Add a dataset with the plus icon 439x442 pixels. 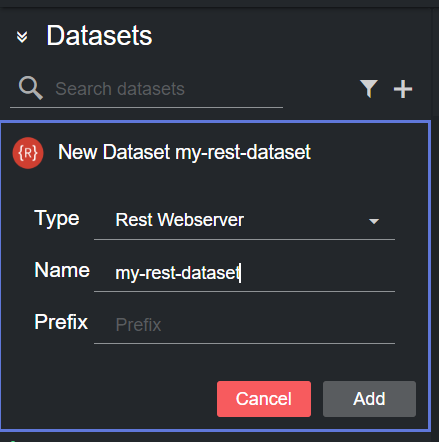click(x=403, y=89)
